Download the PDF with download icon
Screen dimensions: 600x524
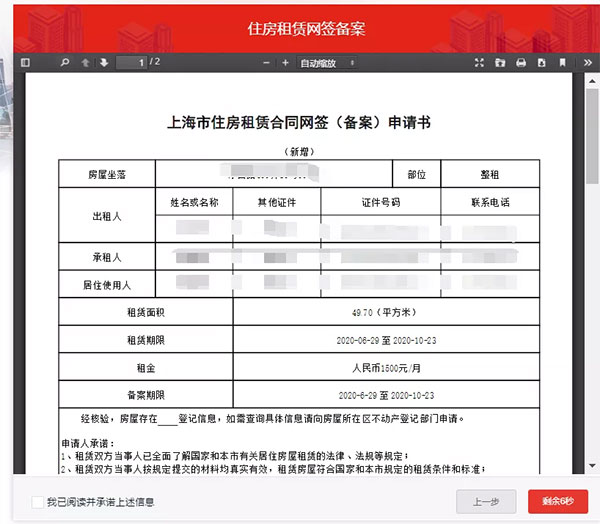coord(541,63)
